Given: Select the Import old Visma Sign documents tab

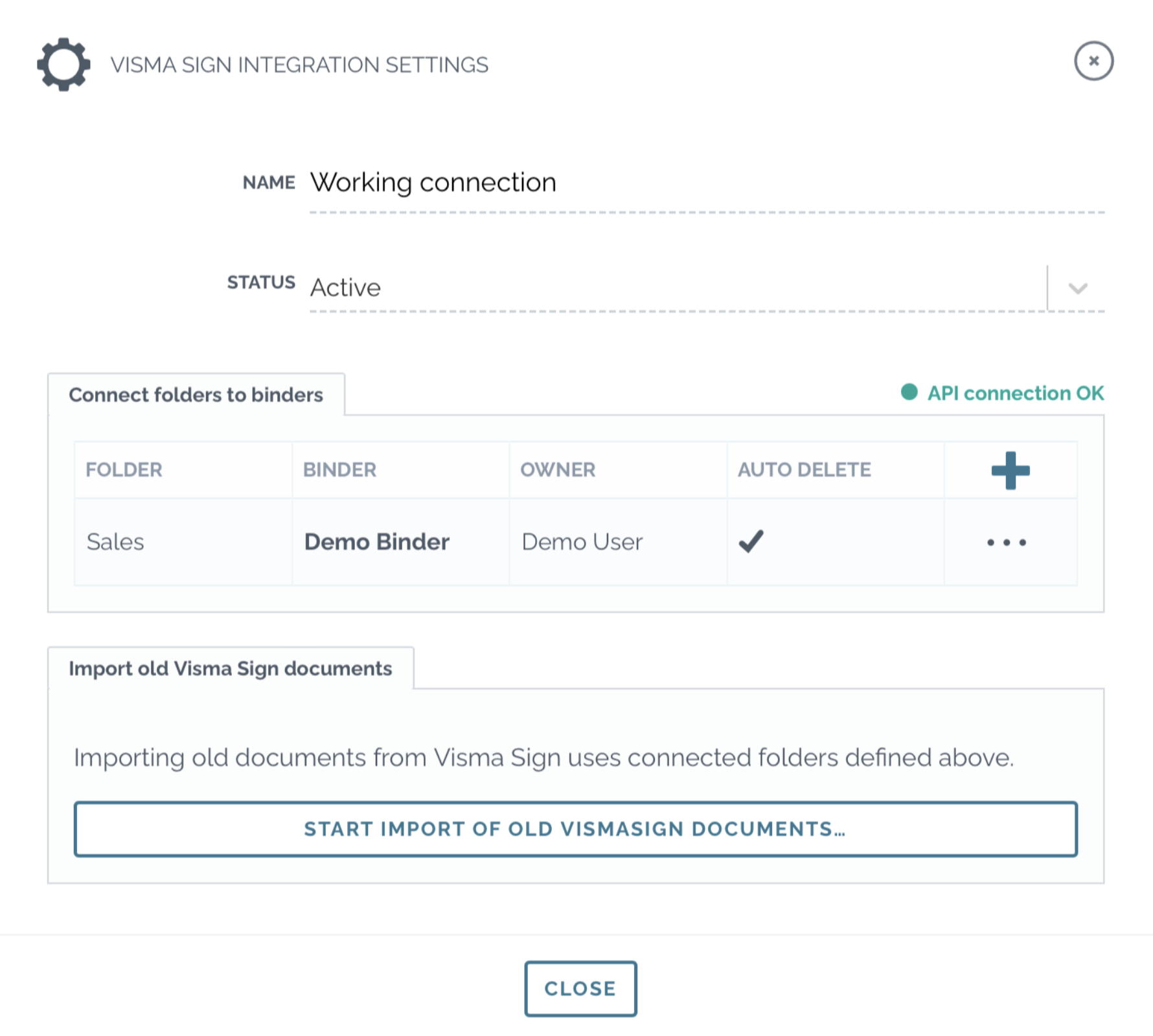Looking at the screenshot, I should click(x=231, y=668).
